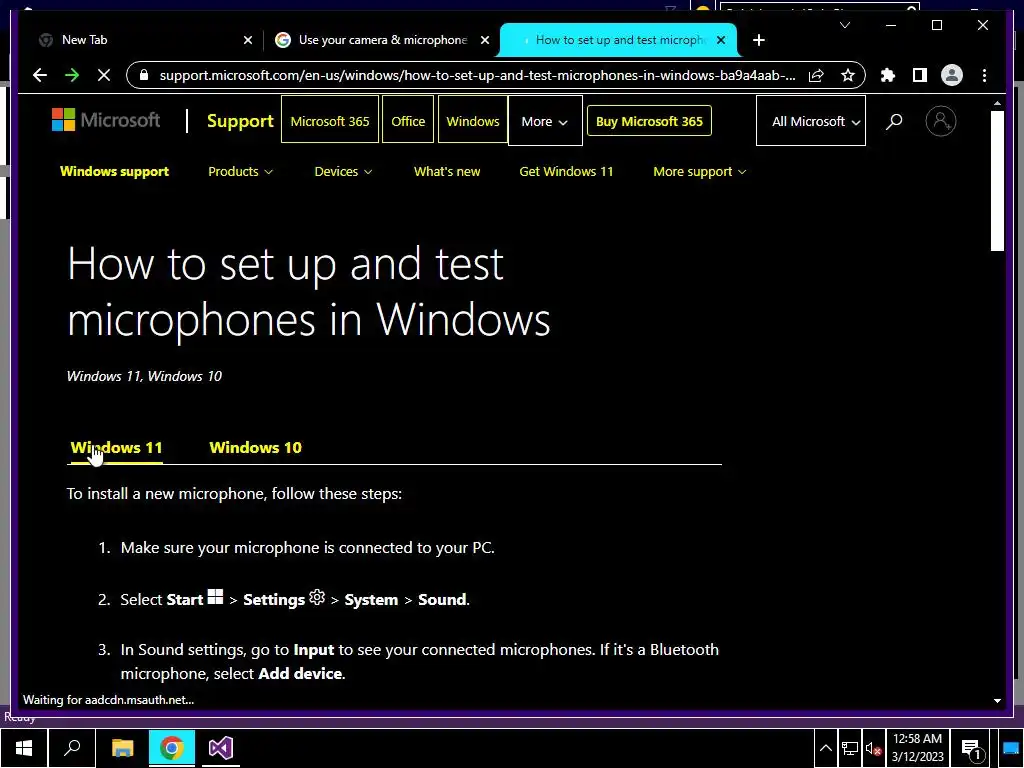
Task: Open the notification center icon
Action: 971,748
